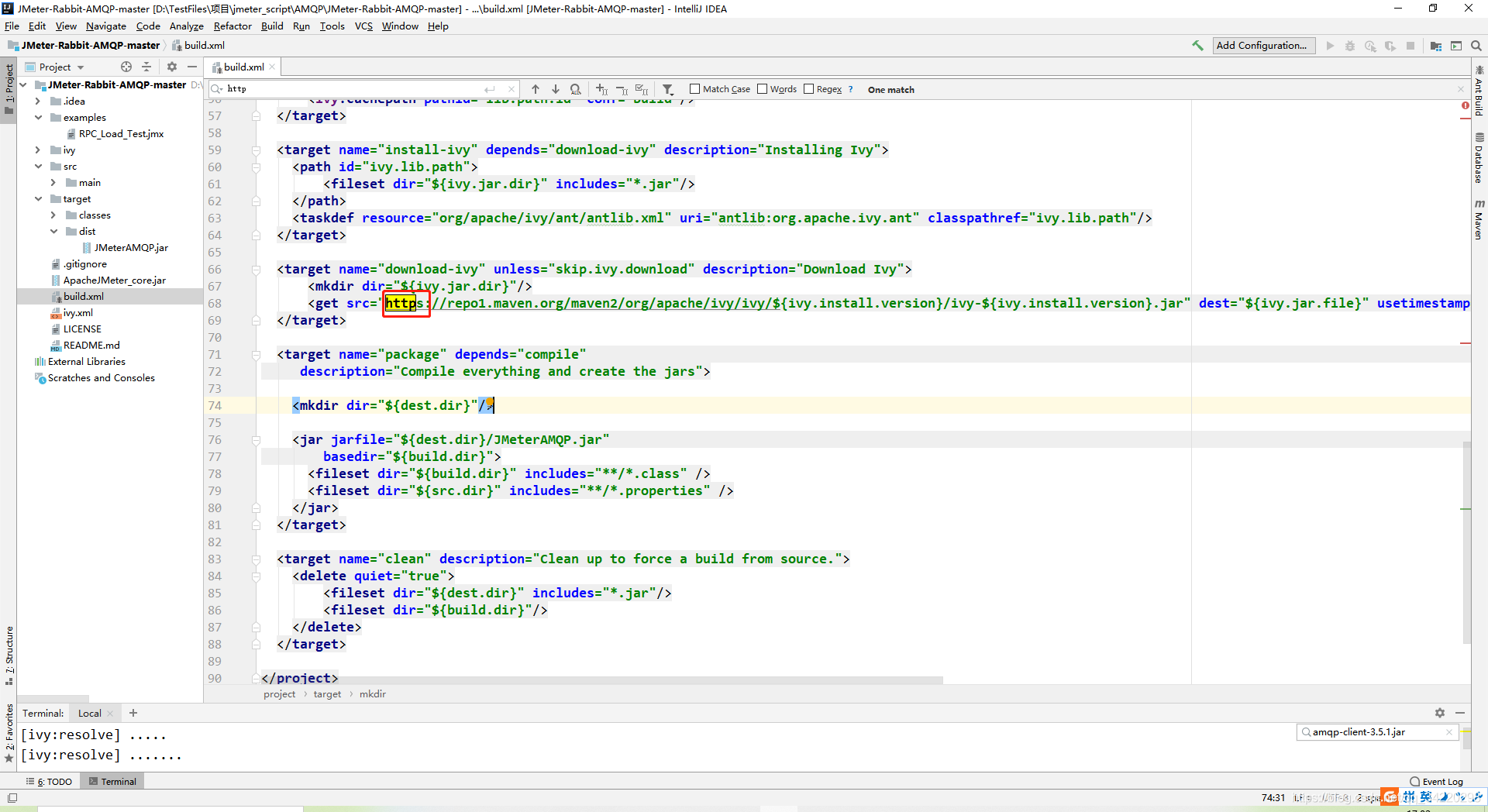Expand the ivy folder
The width and height of the screenshot is (1488, 812).
tap(37, 150)
